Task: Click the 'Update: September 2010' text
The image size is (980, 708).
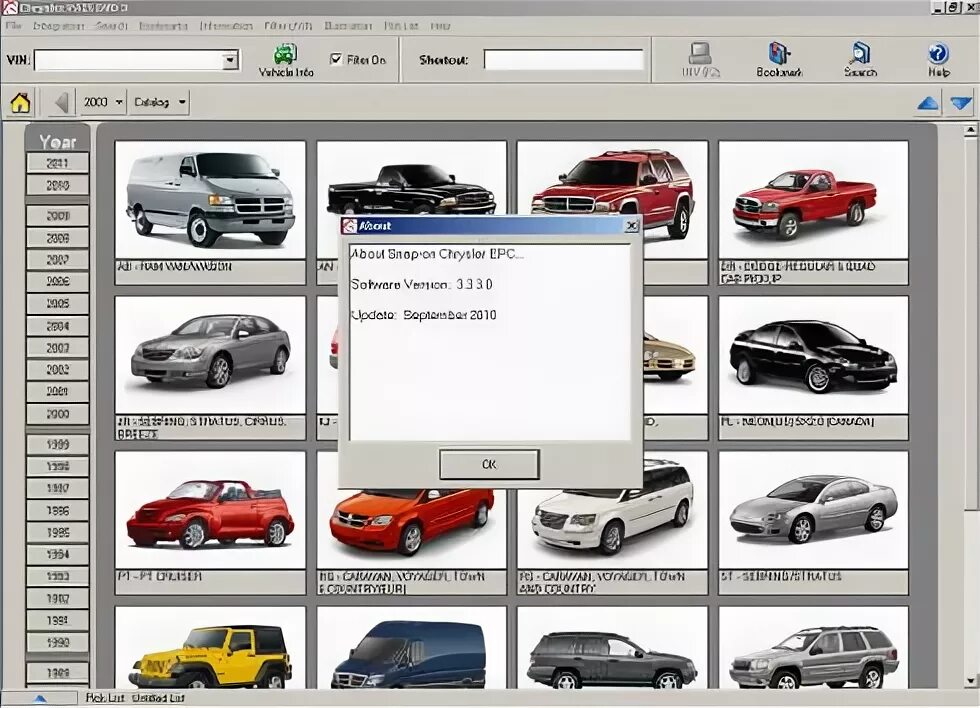Action: tap(424, 315)
